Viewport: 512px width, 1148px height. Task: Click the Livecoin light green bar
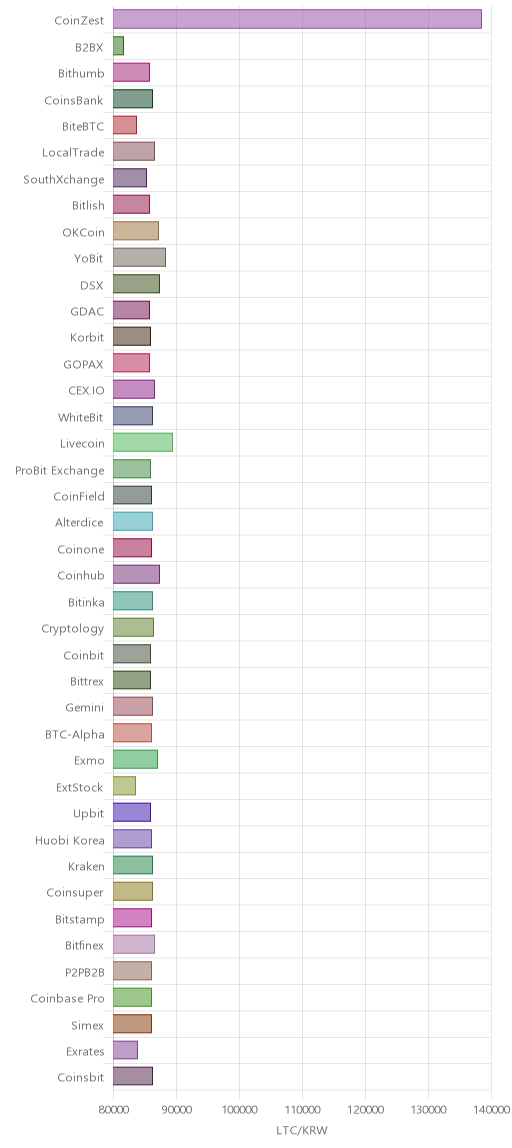coord(143,443)
